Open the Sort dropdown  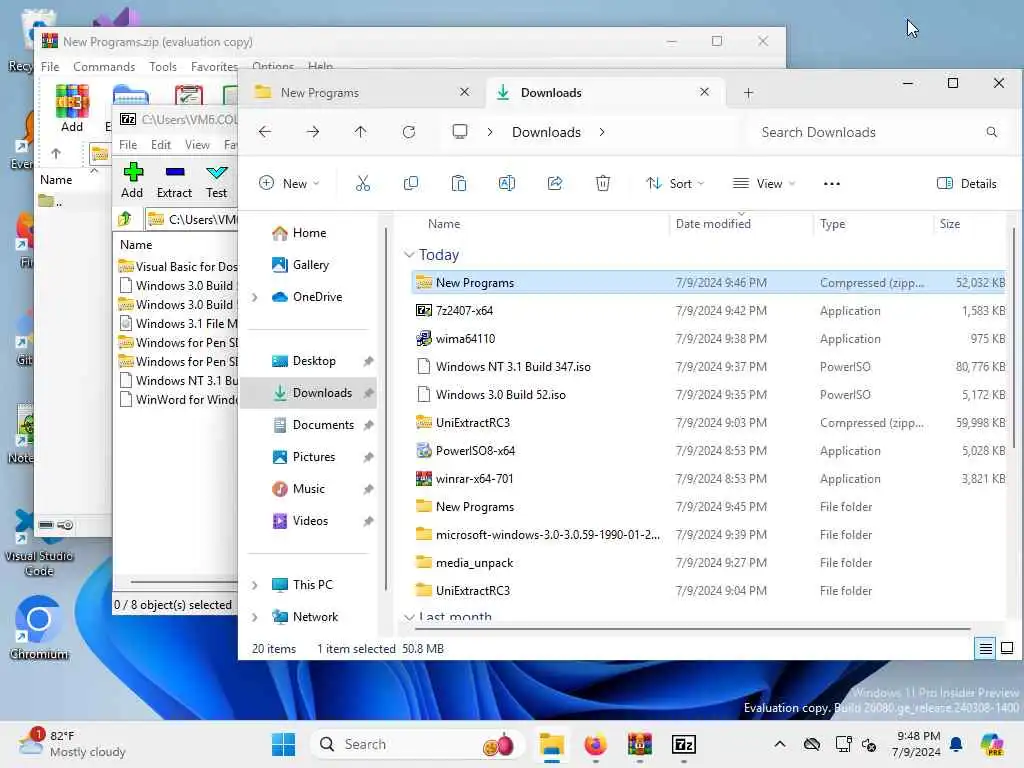click(x=675, y=184)
